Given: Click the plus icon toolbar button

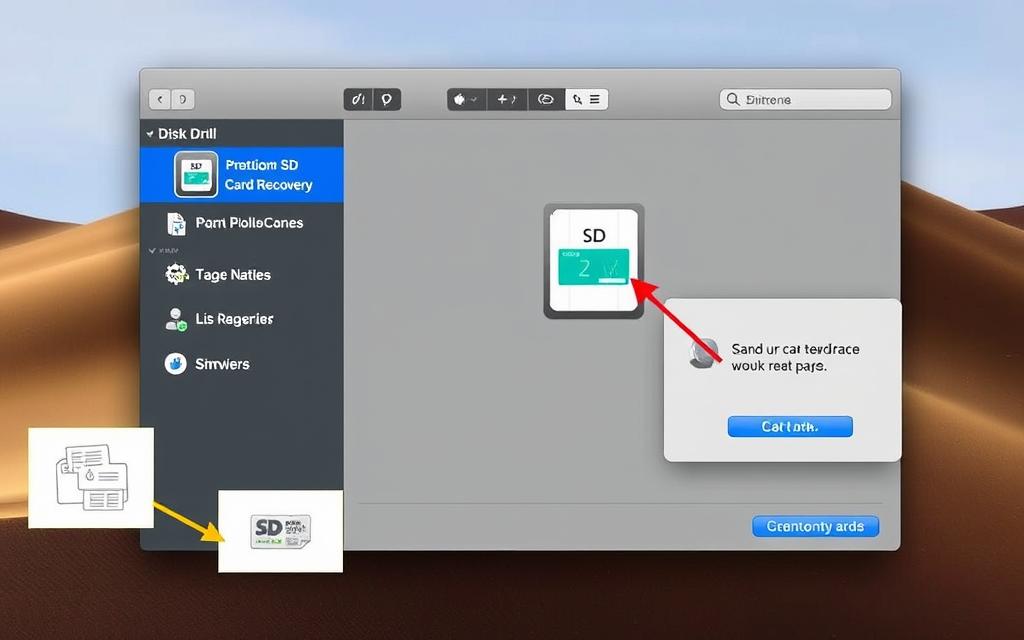Looking at the screenshot, I should coord(507,99).
